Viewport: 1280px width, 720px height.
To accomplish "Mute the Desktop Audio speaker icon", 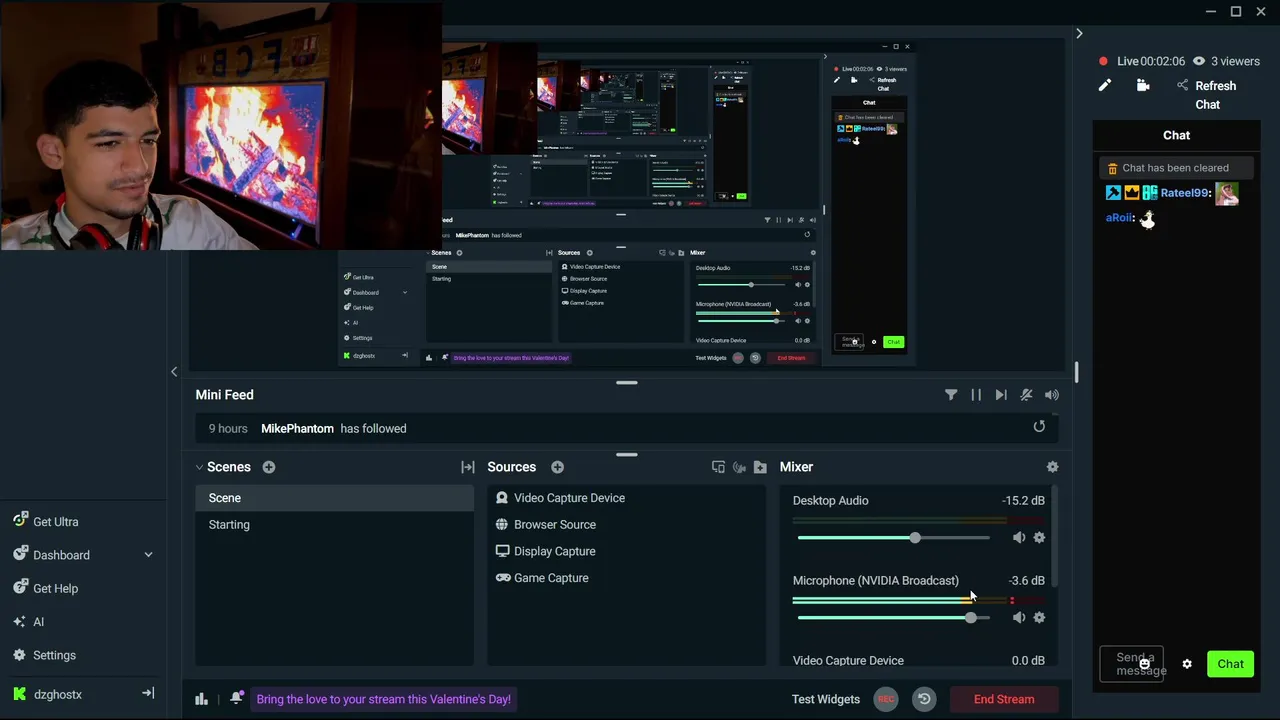I will click(1018, 538).
